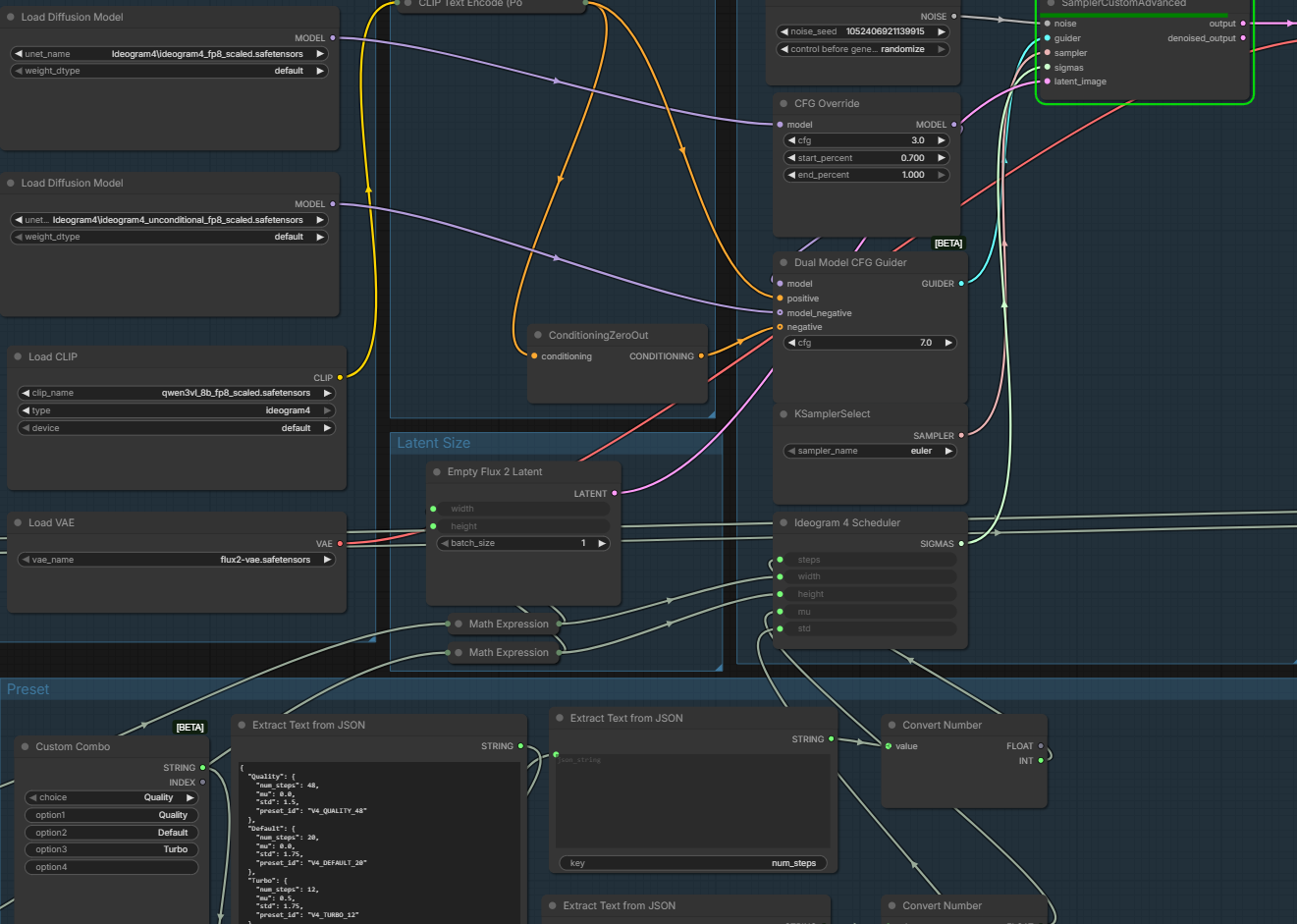The width and height of the screenshot is (1297, 924).
Task: Collapse the Dual Model CFG Guider node dot
Action: pos(784,263)
